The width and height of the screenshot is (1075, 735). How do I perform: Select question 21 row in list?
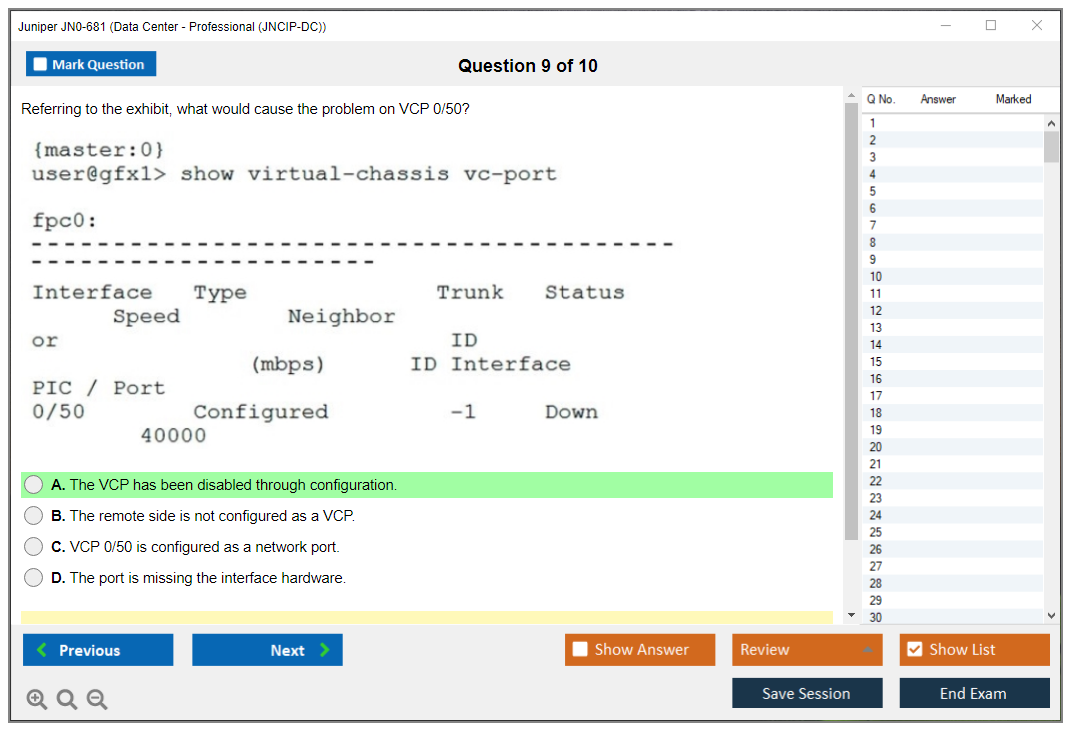(876, 464)
